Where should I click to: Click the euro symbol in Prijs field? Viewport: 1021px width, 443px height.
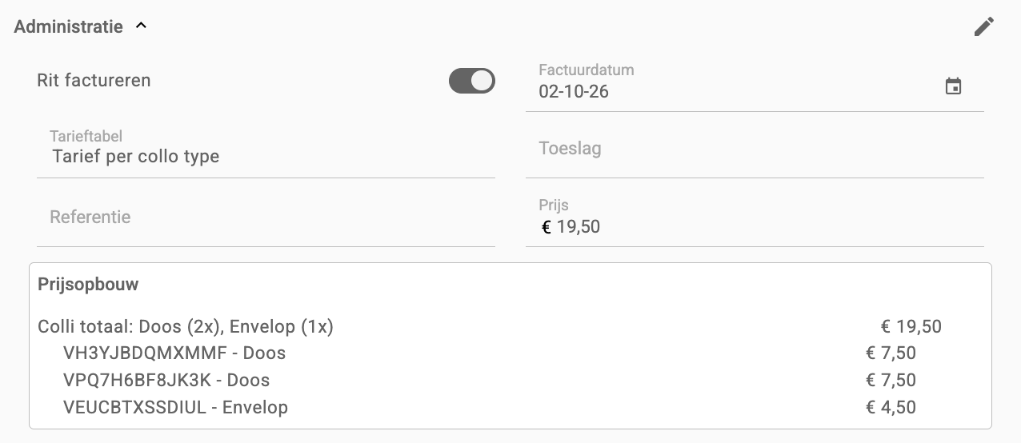pyautogui.click(x=546, y=227)
